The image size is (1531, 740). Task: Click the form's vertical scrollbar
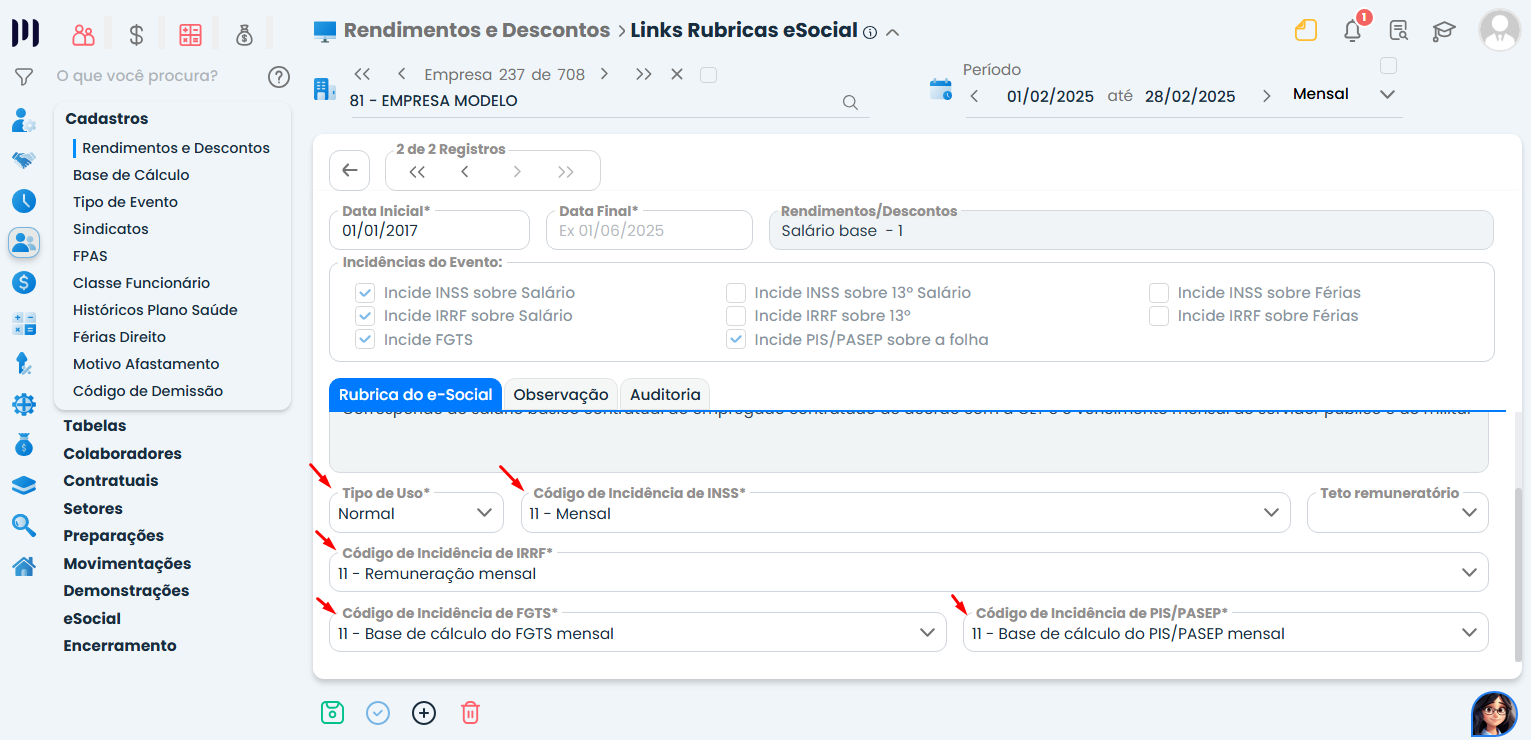tap(1519, 574)
